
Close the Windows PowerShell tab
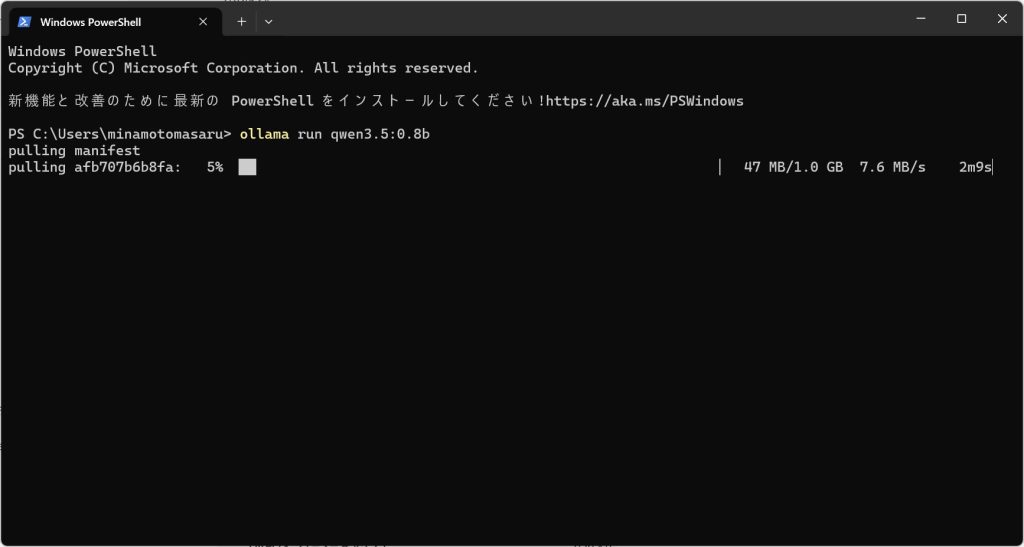[203, 22]
